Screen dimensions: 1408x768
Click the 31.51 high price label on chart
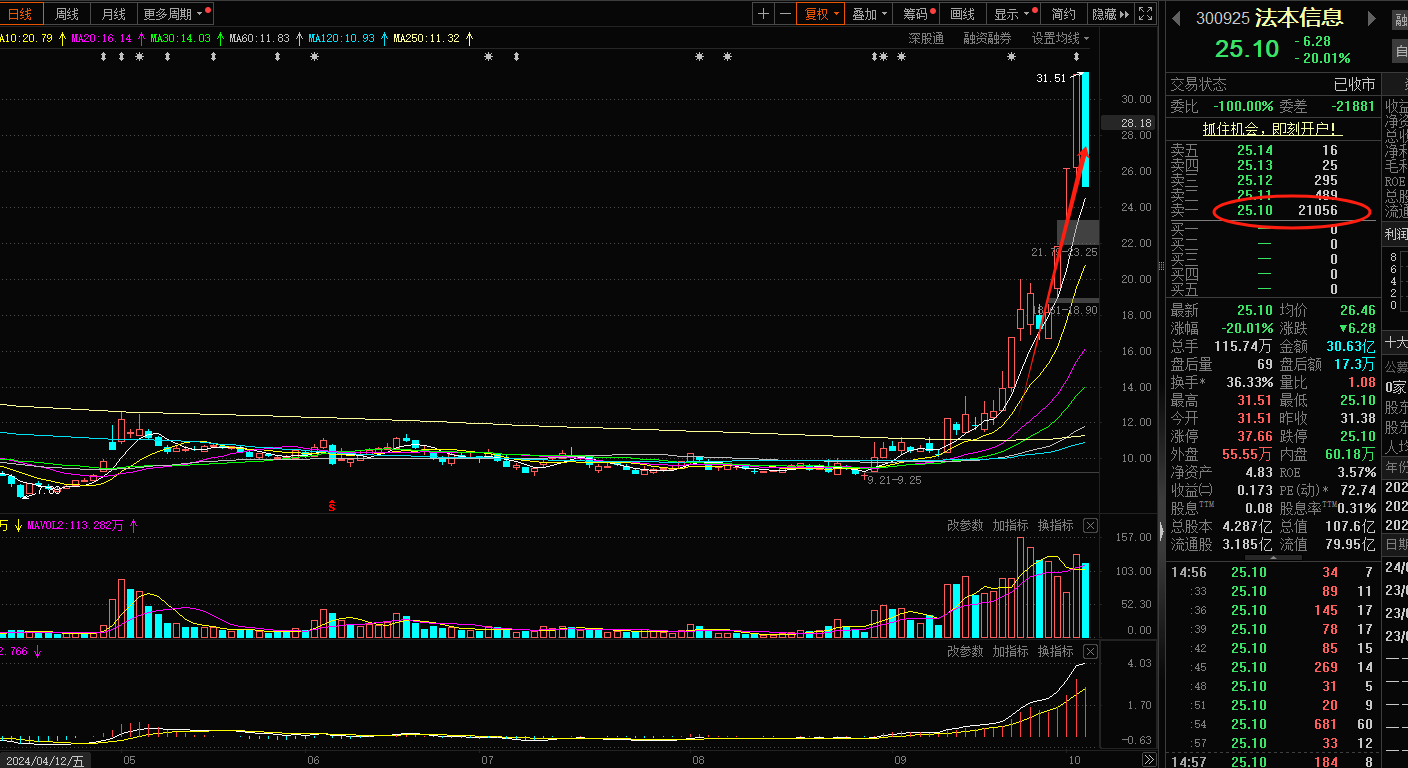coord(1051,78)
